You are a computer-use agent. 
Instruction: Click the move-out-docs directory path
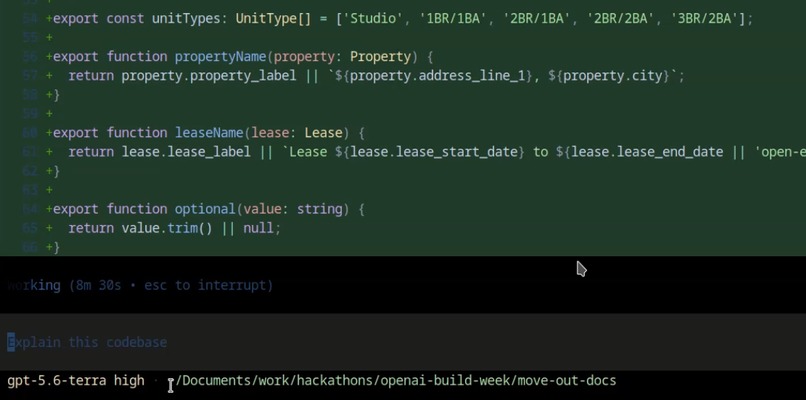point(395,381)
